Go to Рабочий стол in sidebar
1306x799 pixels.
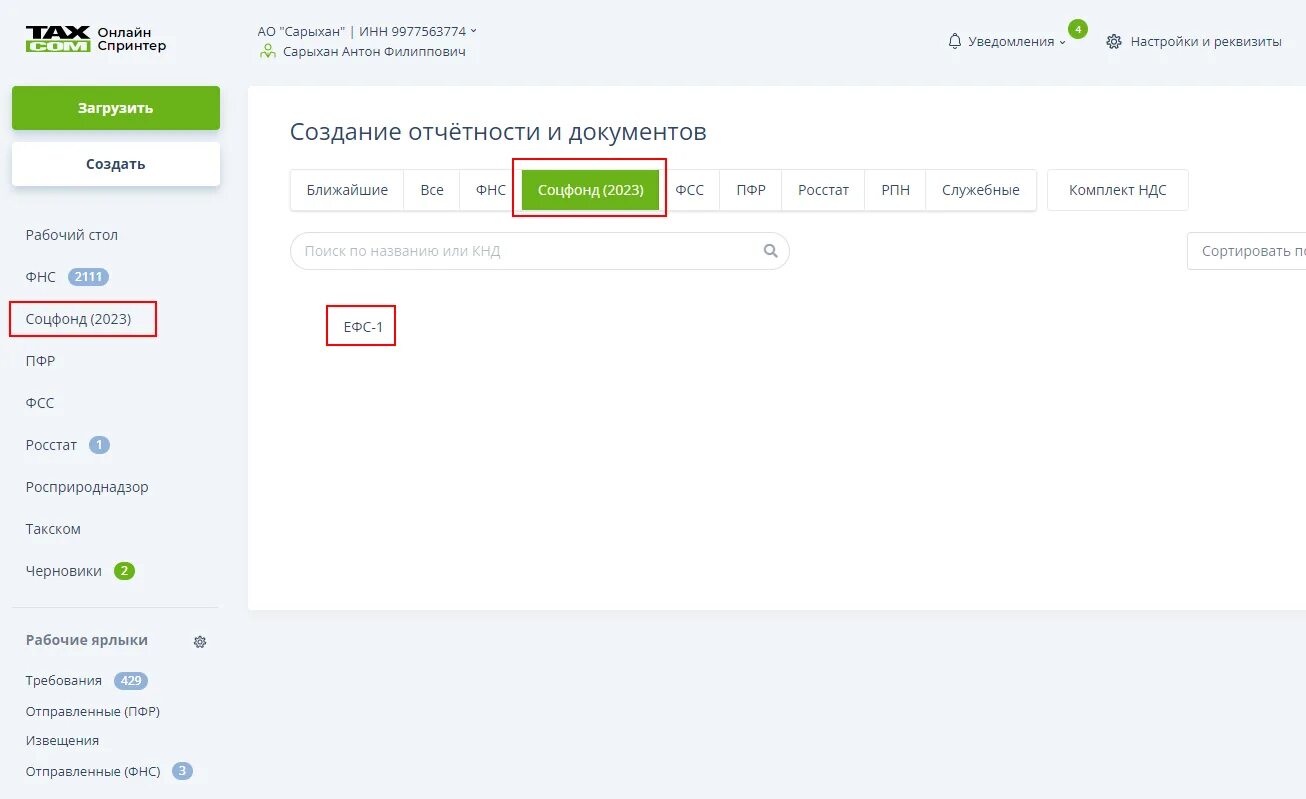(72, 235)
